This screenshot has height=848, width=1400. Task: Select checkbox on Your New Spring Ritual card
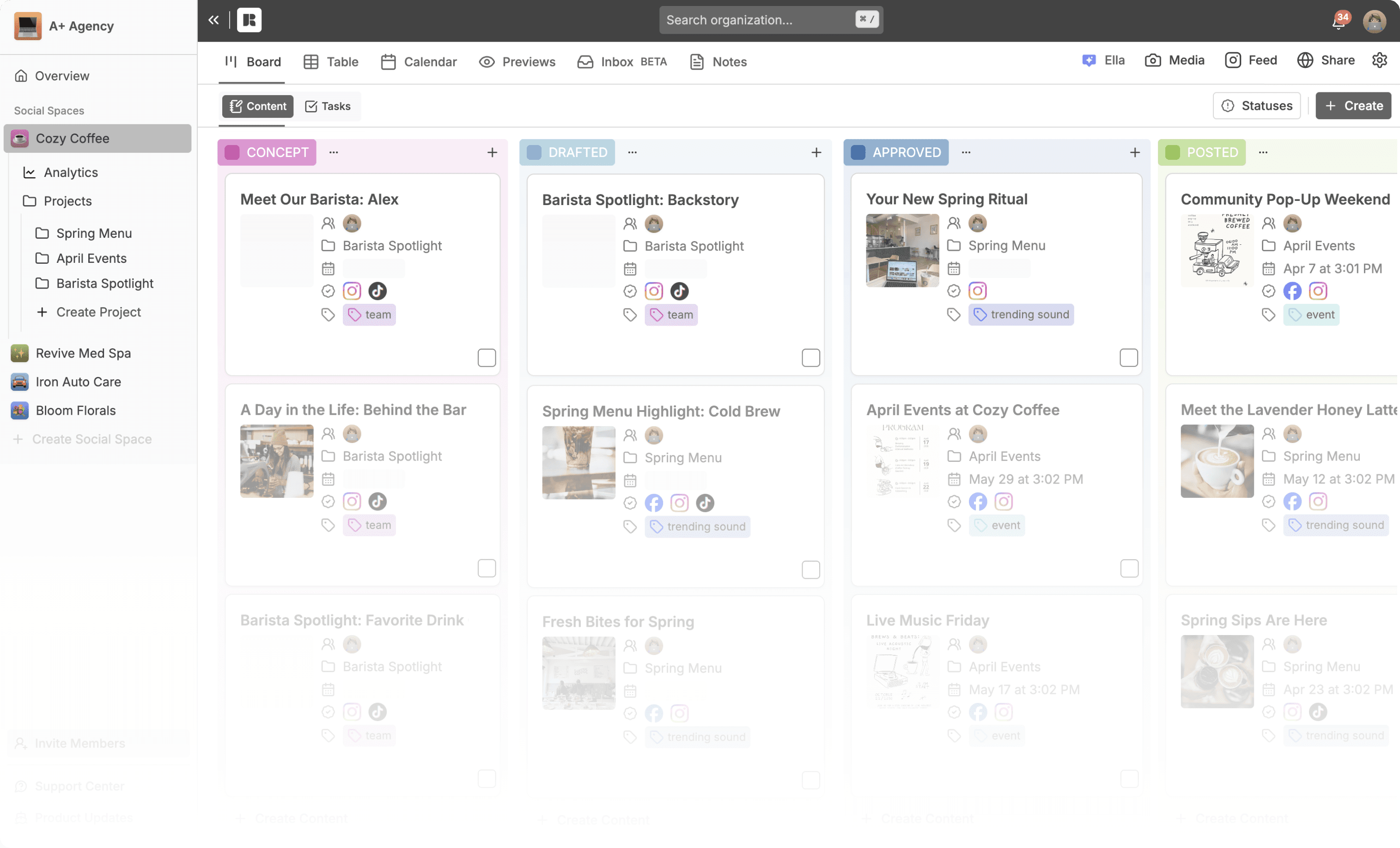pos(1129,358)
